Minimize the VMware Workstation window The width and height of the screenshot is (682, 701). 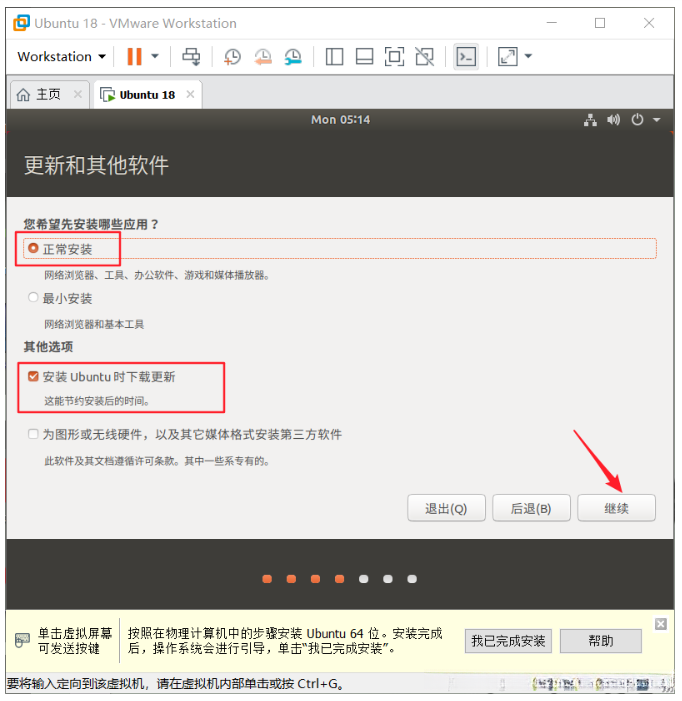click(552, 22)
